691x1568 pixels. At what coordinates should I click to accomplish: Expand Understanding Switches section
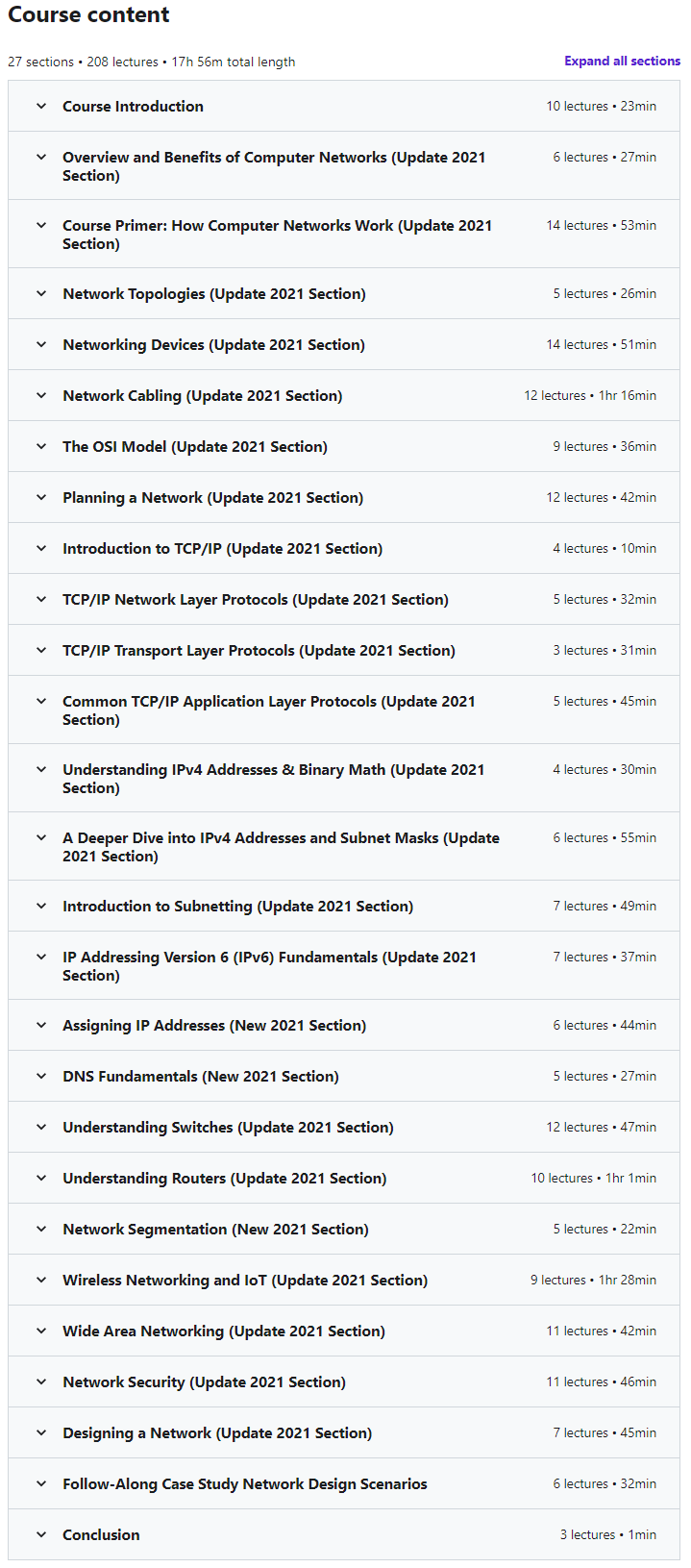[228, 1128]
